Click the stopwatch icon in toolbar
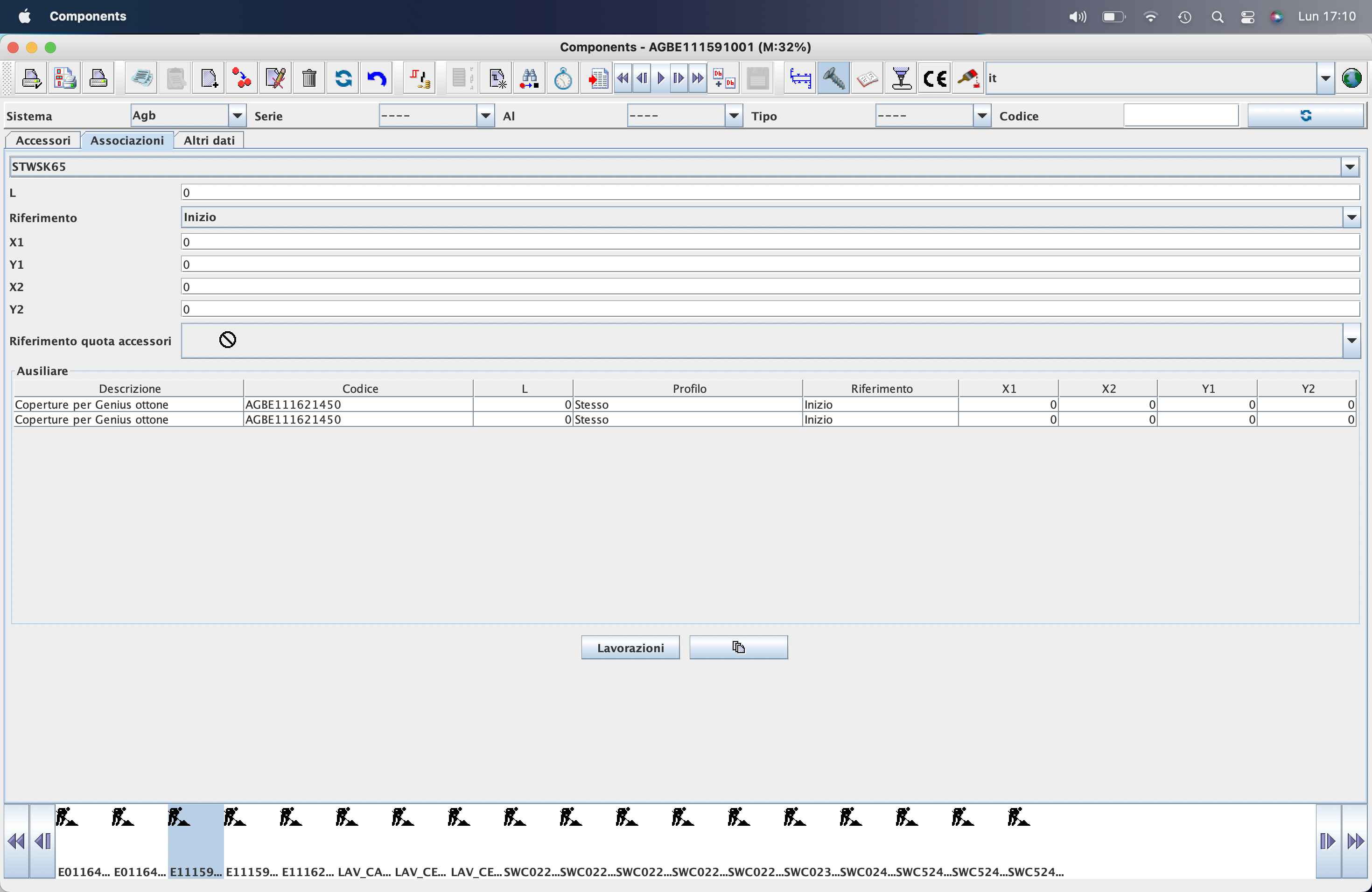This screenshot has height=892, width=1372. pyautogui.click(x=563, y=78)
